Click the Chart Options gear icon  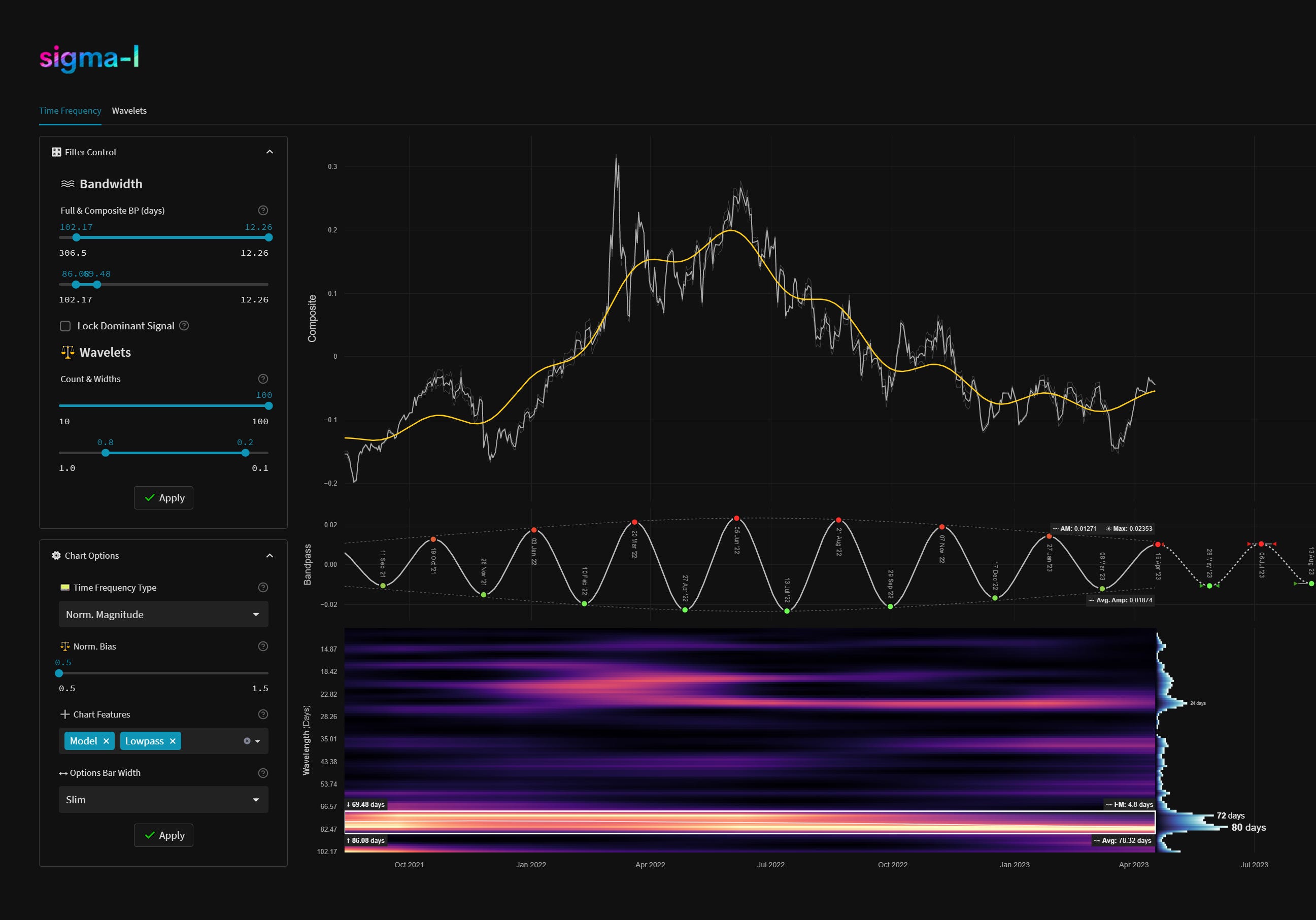point(56,556)
